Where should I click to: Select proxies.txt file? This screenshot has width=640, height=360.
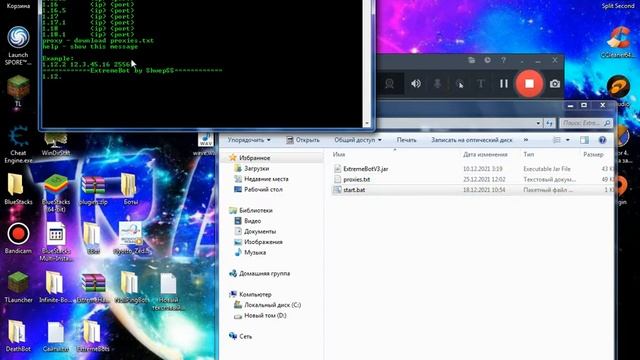[x=356, y=179]
